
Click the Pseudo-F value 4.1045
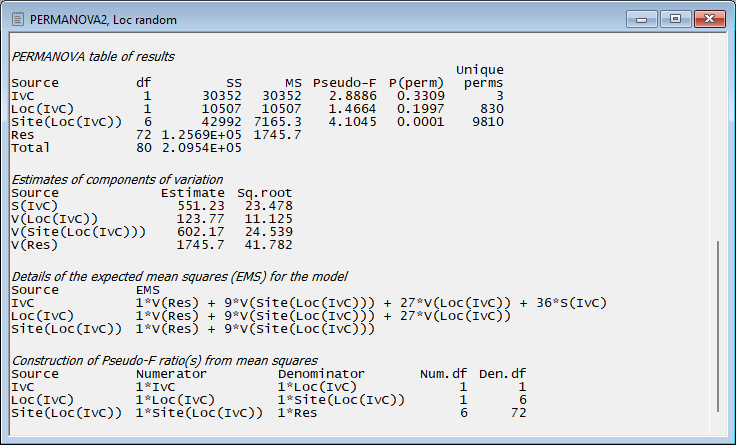(x=343, y=121)
